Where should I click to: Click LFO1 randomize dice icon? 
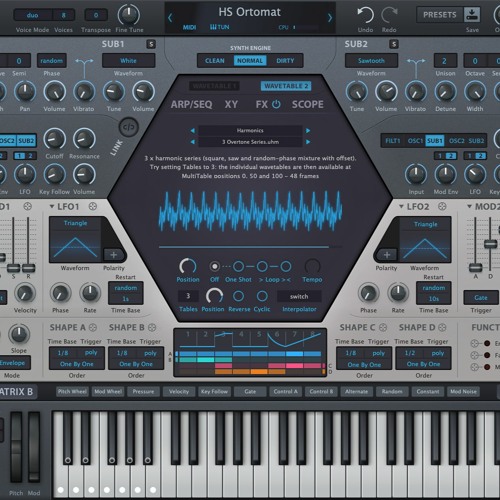coord(93,207)
